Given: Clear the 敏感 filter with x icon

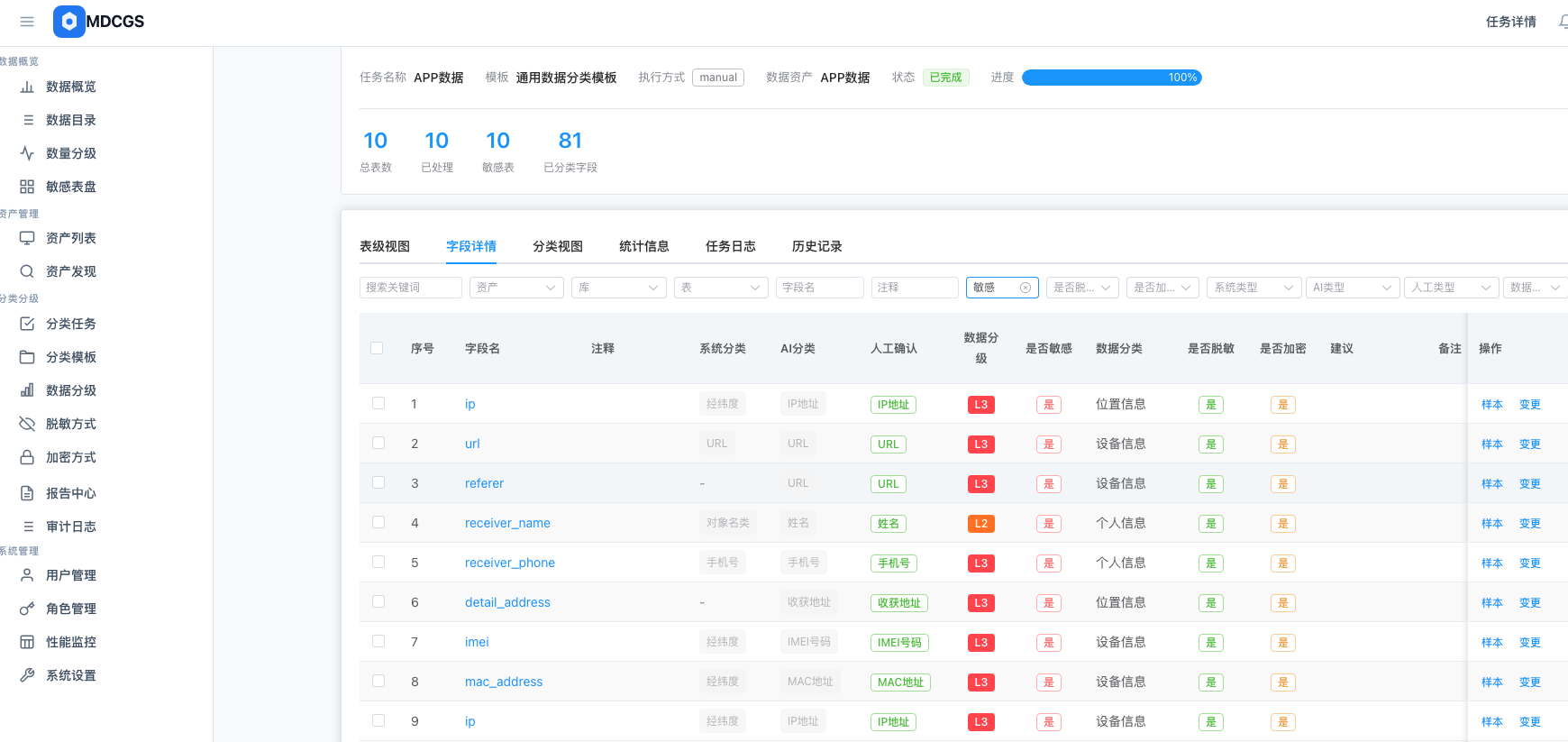Looking at the screenshot, I should click(1025, 288).
